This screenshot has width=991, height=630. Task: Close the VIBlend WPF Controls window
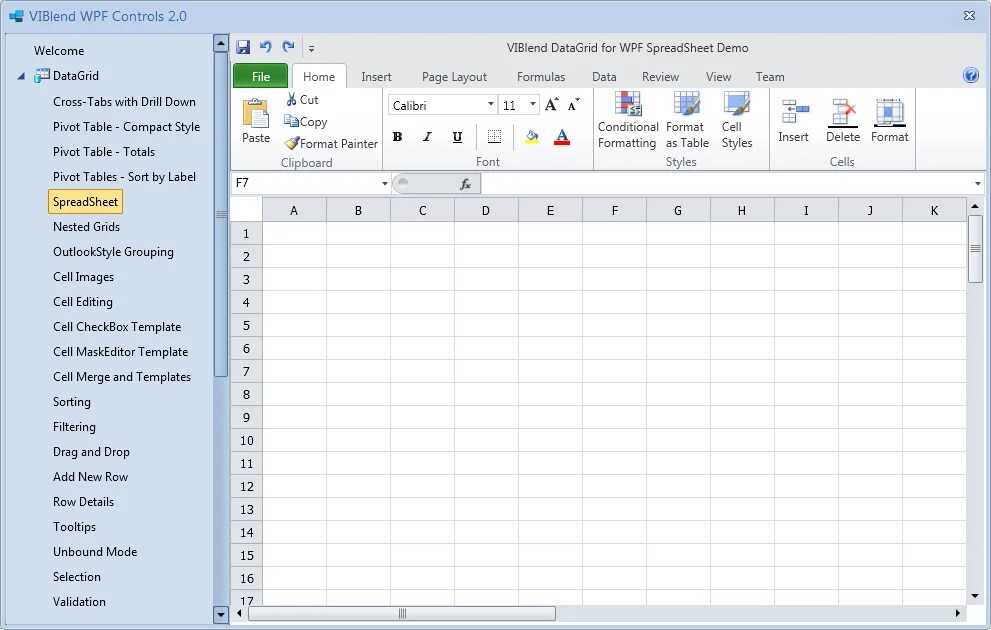pyautogui.click(x=970, y=15)
